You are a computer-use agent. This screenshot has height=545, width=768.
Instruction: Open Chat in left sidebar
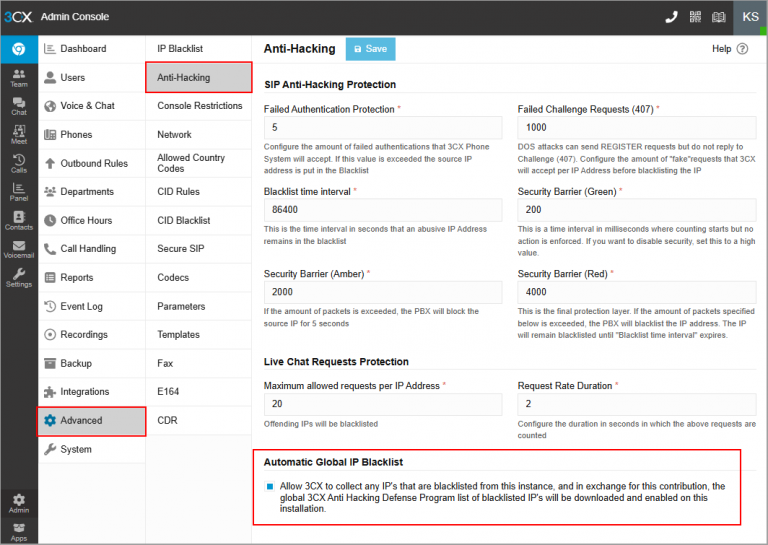[x=19, y=106]
